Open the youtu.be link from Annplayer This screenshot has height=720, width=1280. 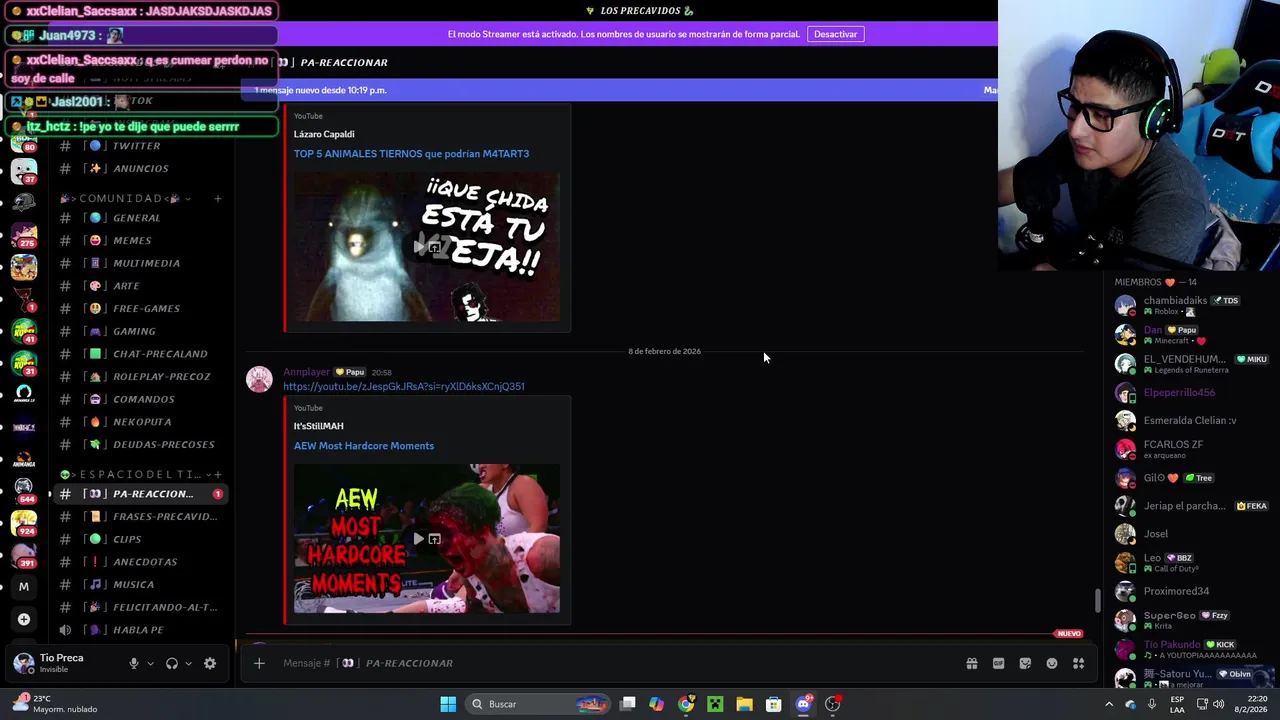coord(403,386)
